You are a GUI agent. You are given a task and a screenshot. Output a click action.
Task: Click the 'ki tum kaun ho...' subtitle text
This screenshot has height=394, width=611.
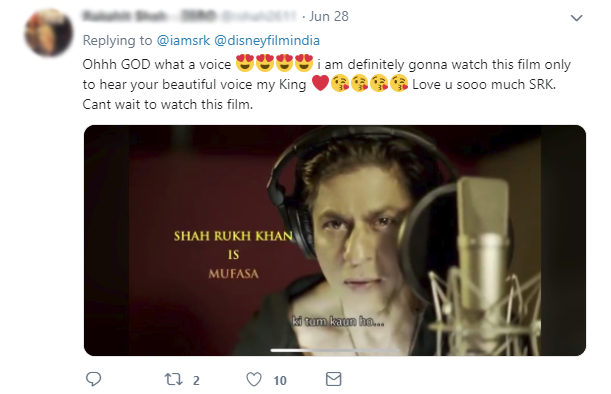coord(338,322)
